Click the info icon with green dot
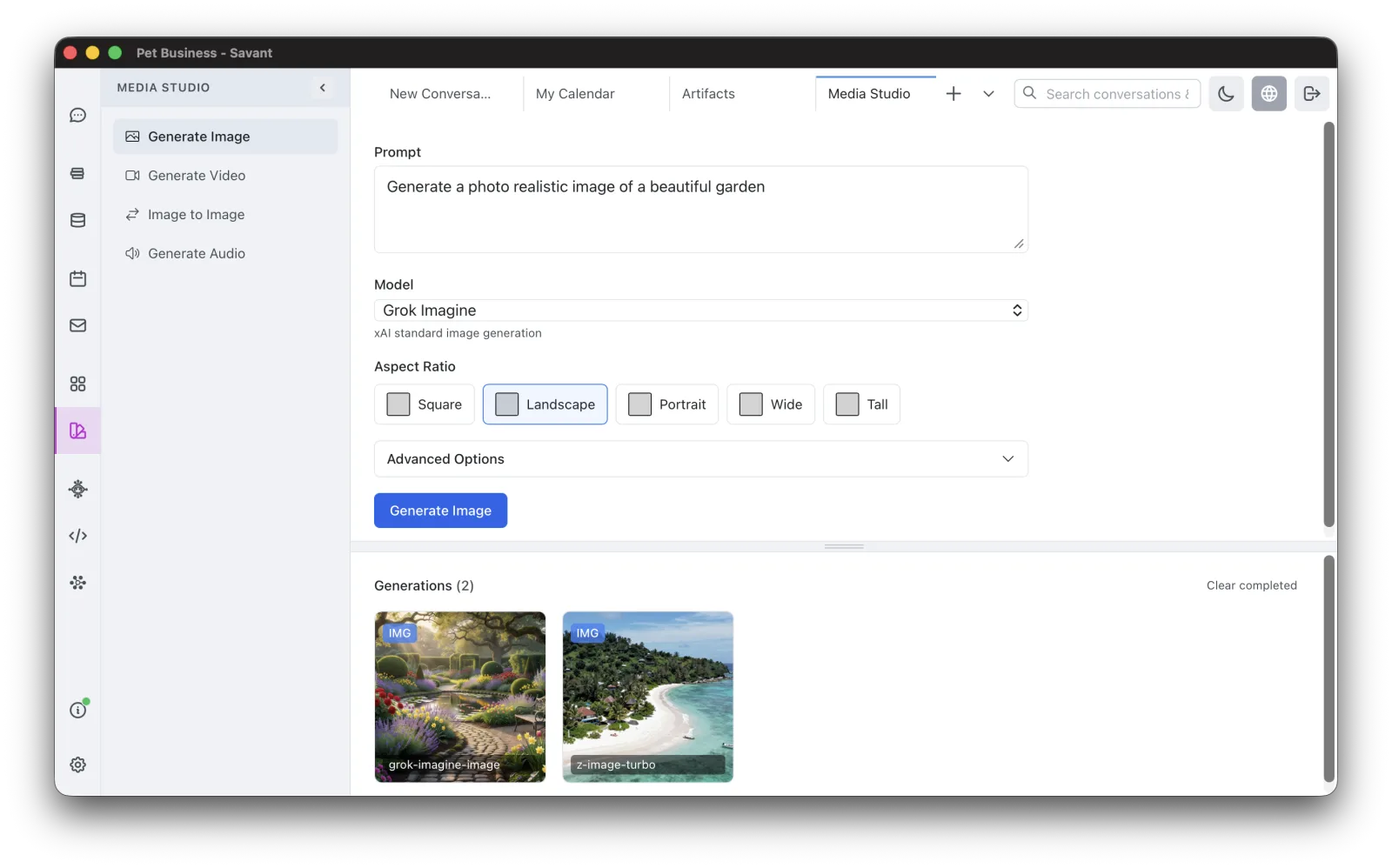The image size is (1392, 868). (x=78, y=709)
